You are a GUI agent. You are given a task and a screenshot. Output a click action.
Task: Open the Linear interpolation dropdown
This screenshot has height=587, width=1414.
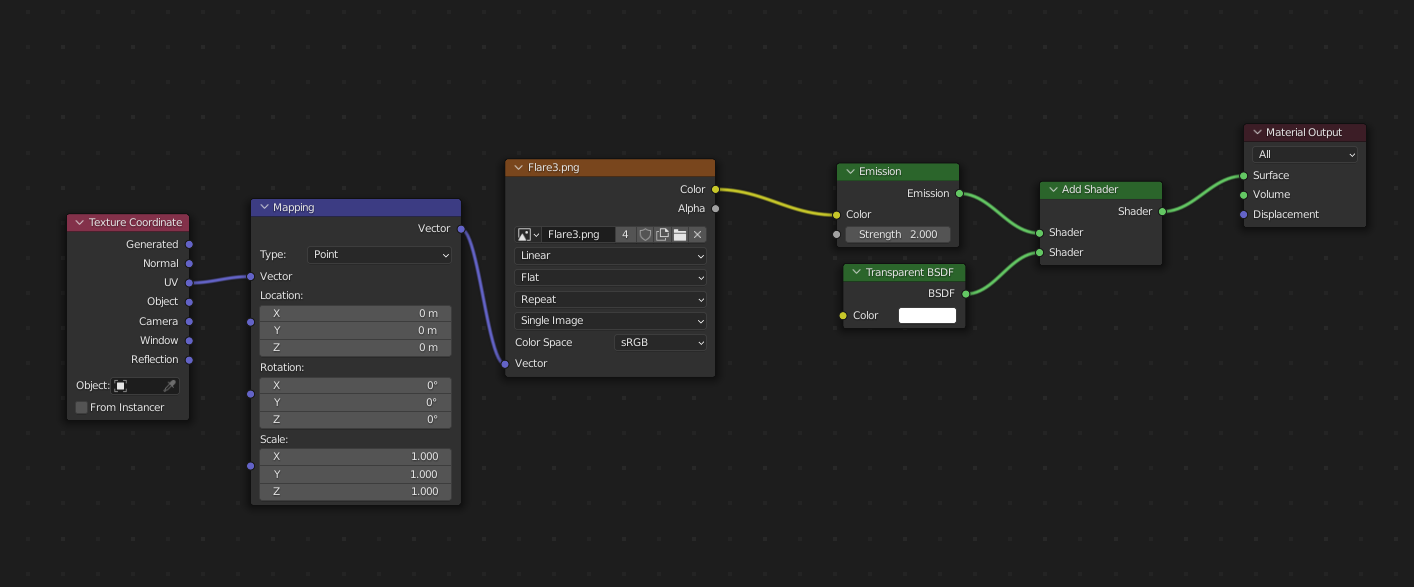click(611, 256)
